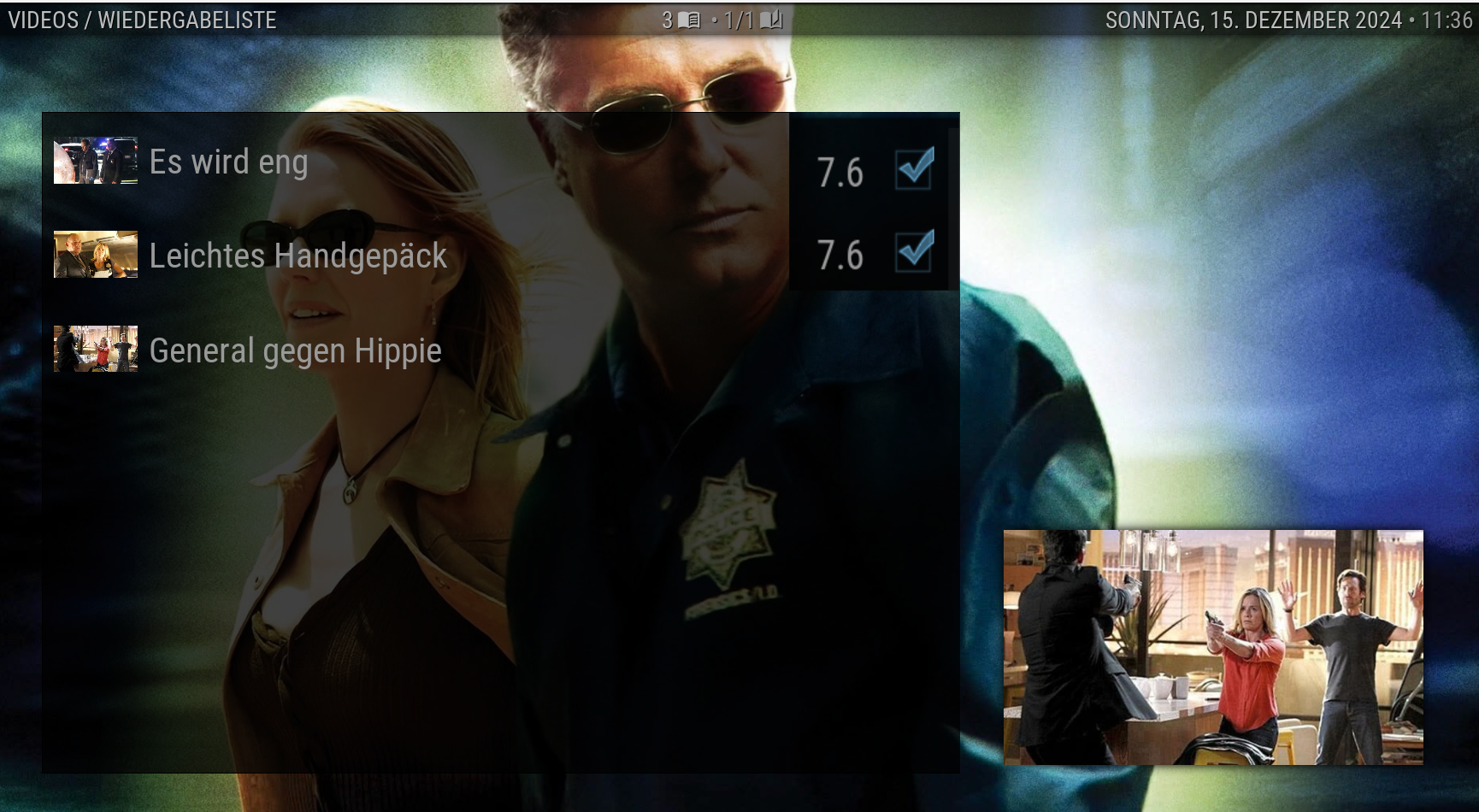
Task: Open the large episode preview image
Action: point(1213,647)
